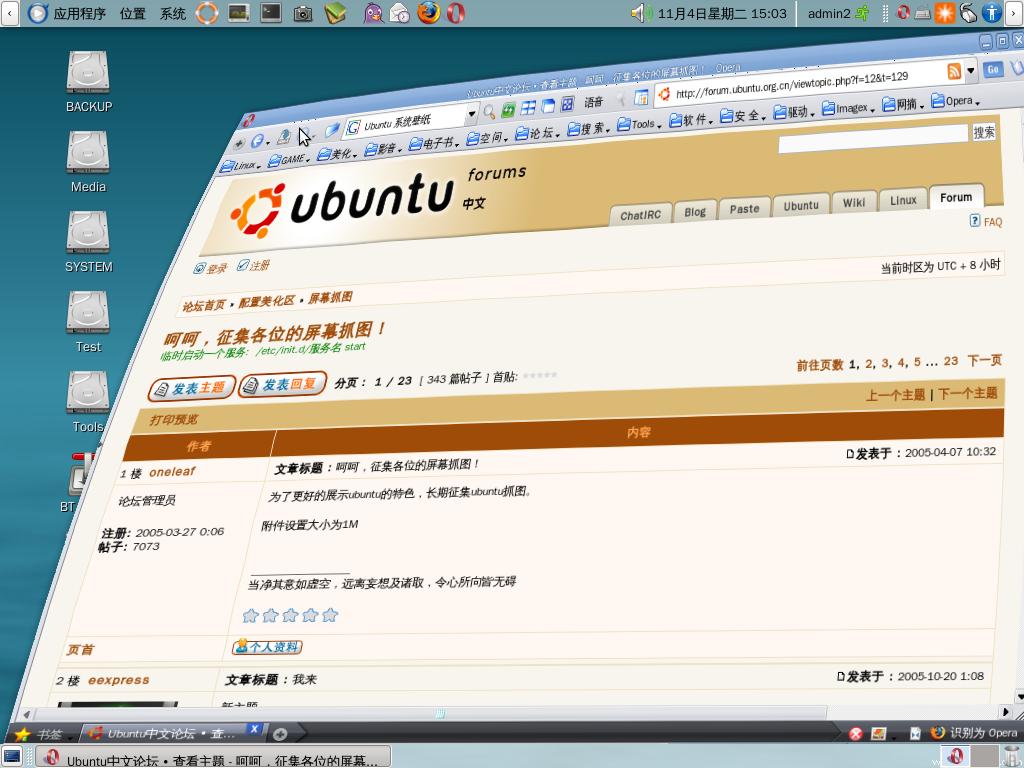The height and width of the screenshot is (768, 1024).
Task: Open the 系统 menu
Action: point(173,13)
